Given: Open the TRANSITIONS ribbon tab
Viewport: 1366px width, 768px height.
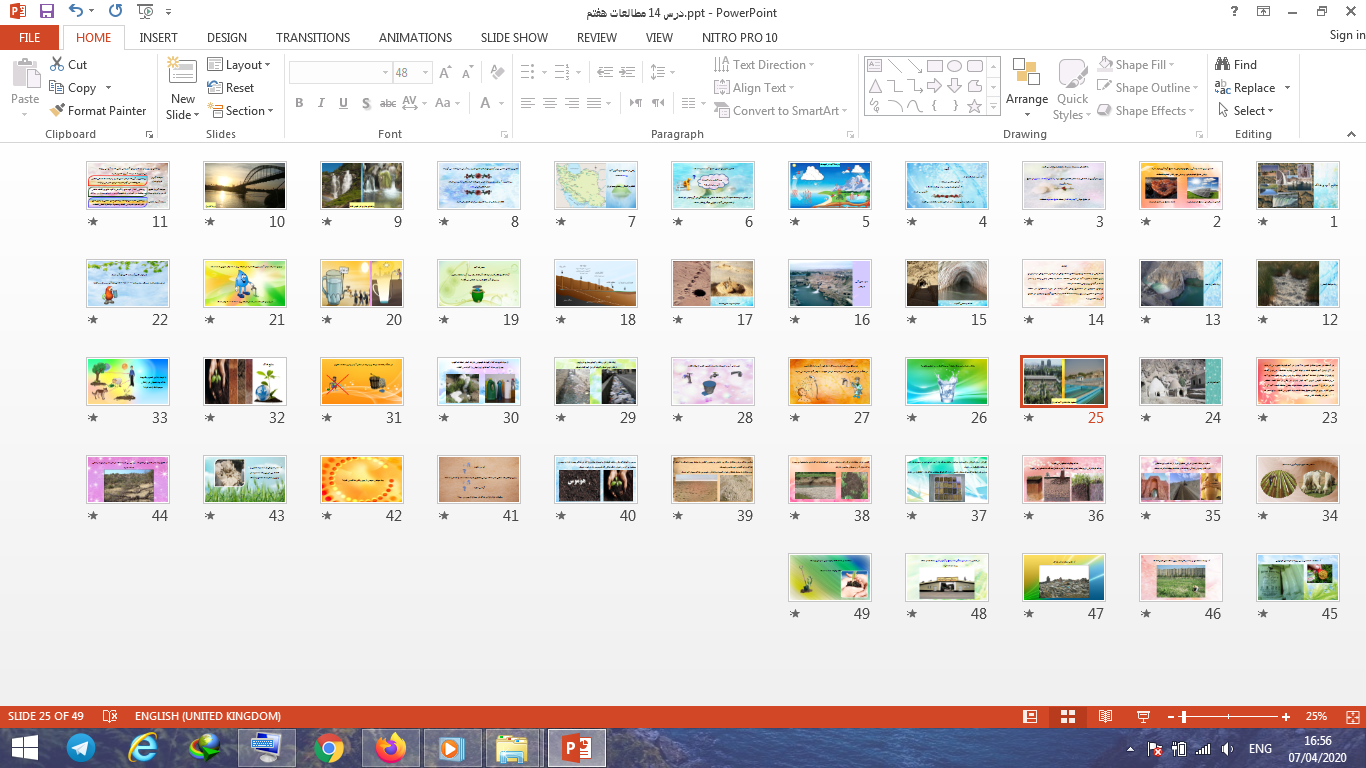Looking at the screenshot, I should tap(313, 38).
